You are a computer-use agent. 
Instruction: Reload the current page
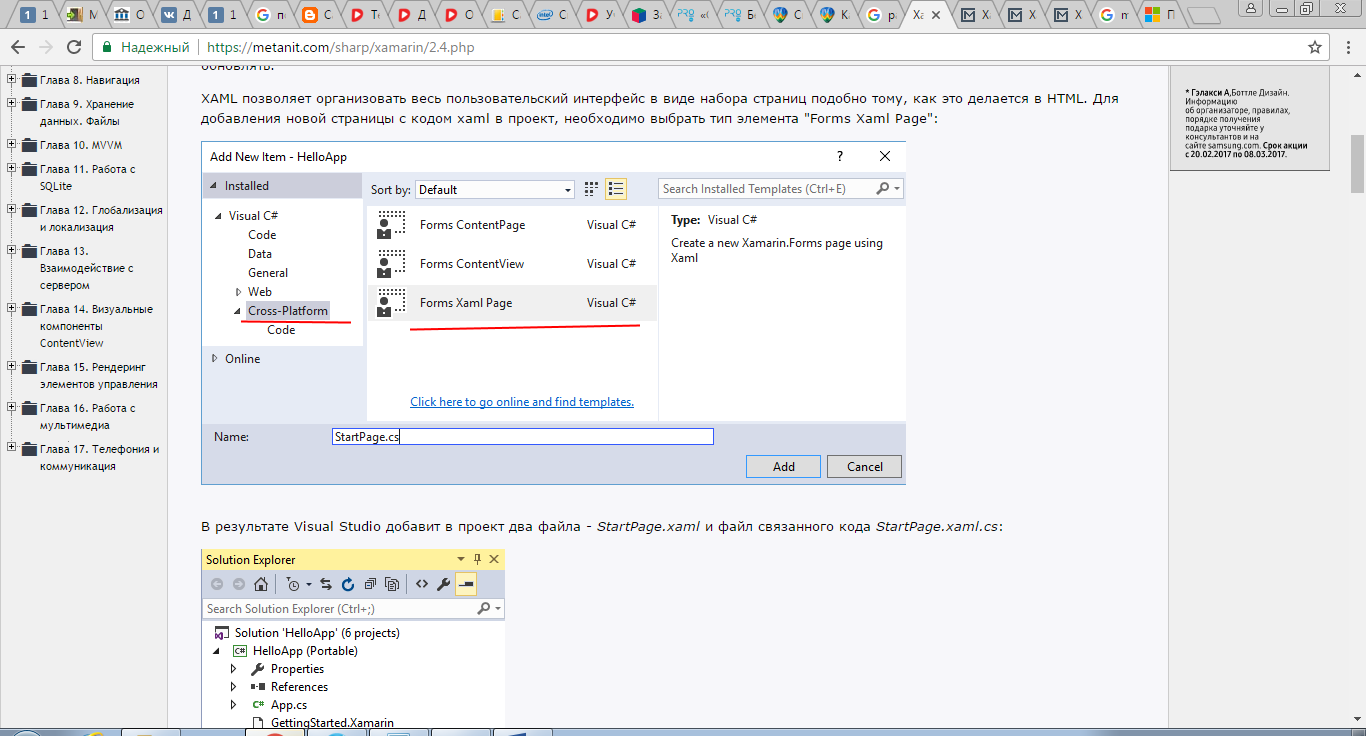[x=73, y=47]
